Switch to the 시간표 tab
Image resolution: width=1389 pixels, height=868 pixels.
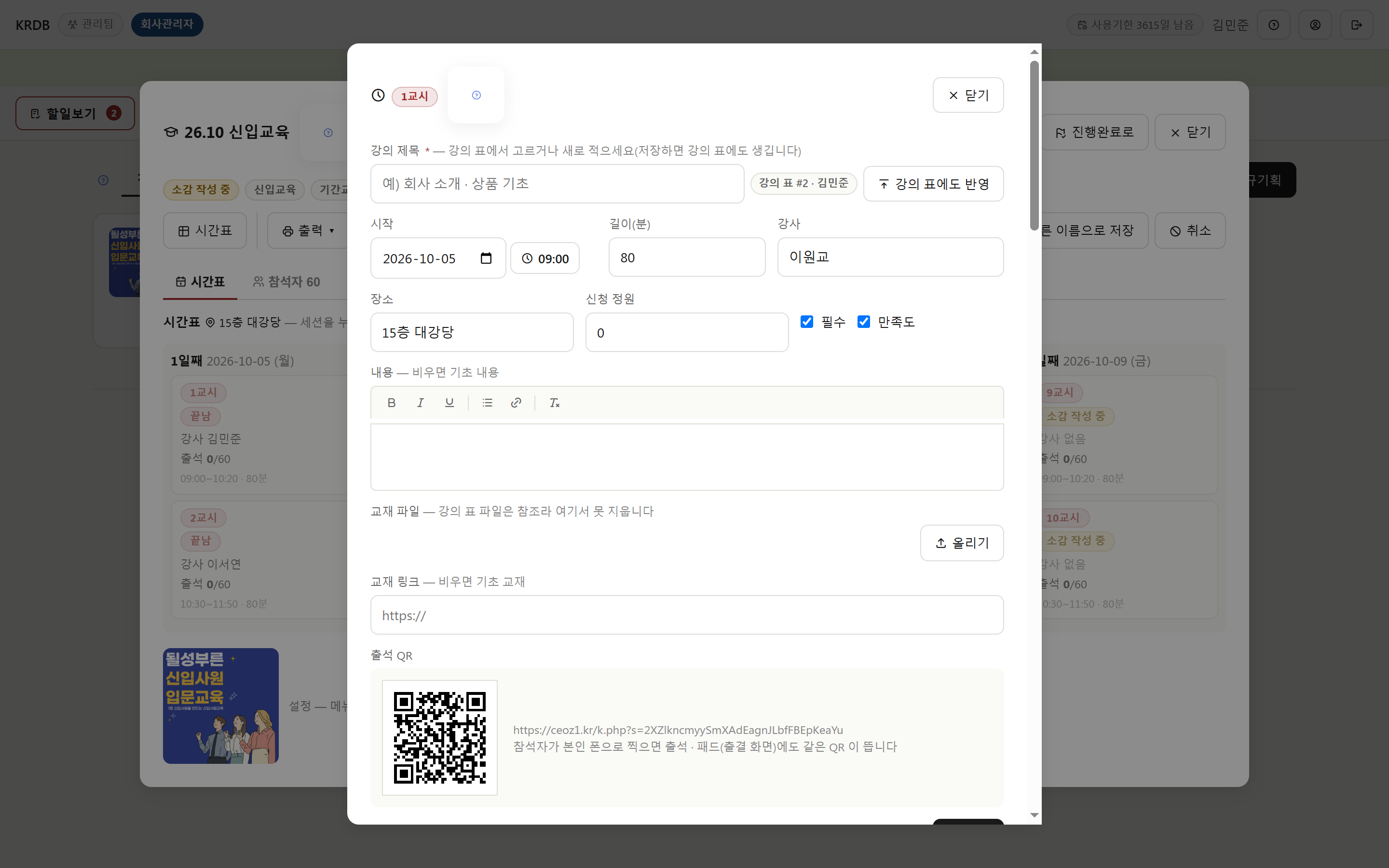click(200, 282)
